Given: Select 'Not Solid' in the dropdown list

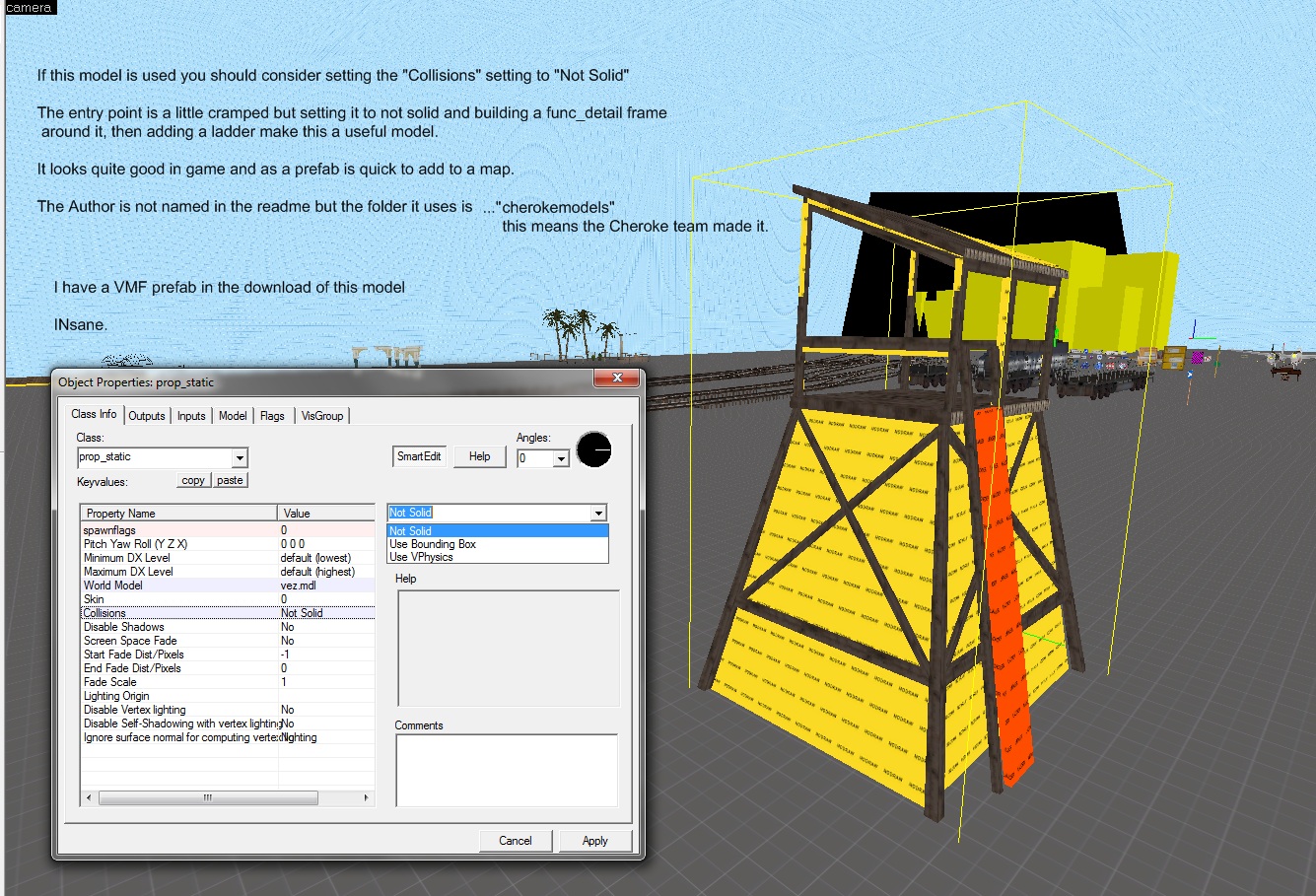Looking at the screenshot, I should point(411,531).
